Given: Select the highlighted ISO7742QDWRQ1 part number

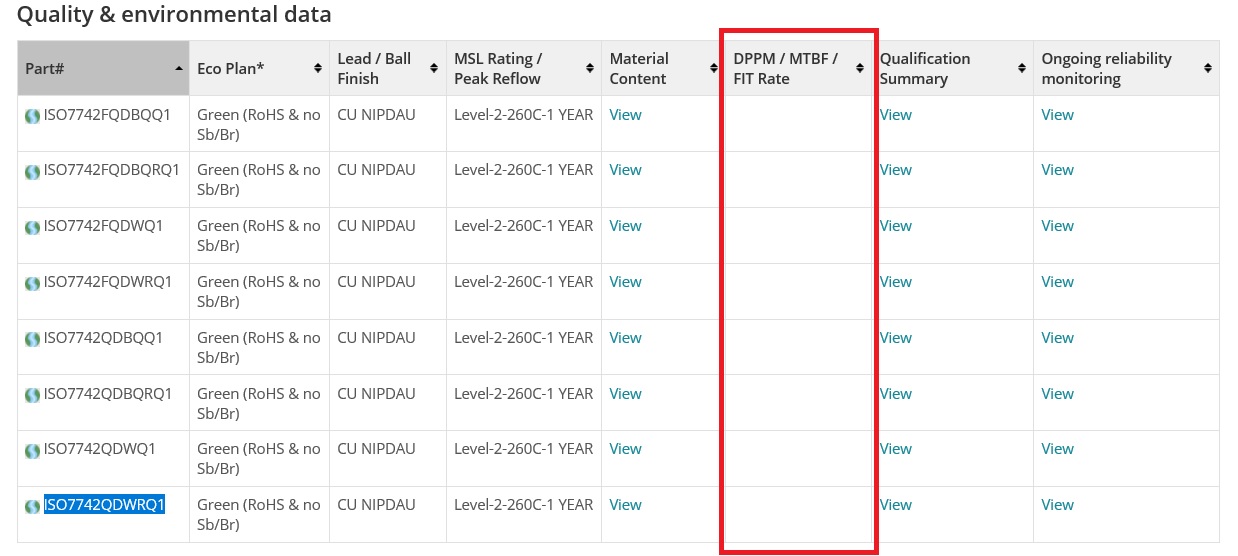Looking at the screenshot, I should click(104, 505).
